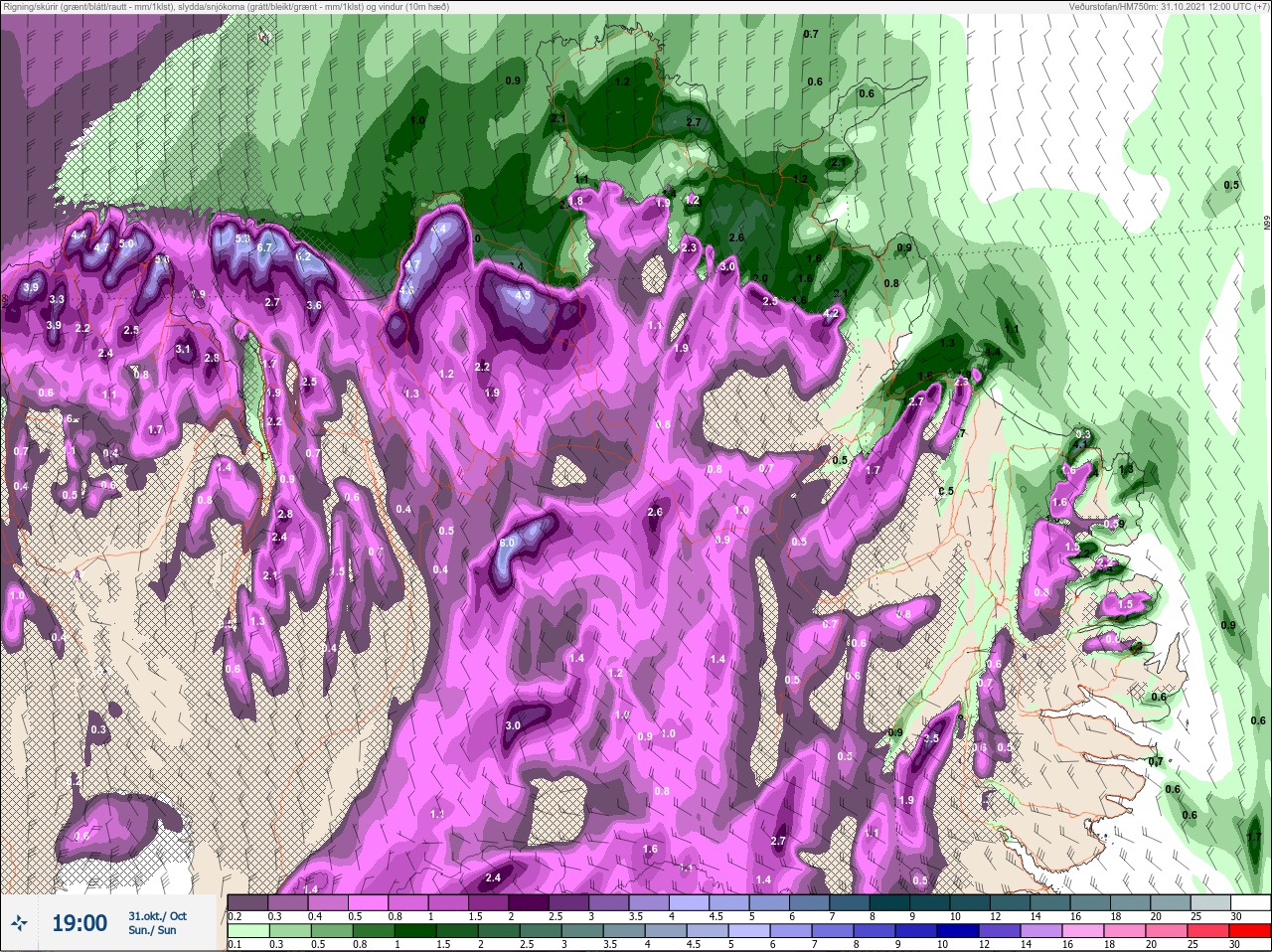This screenshot has height=952, width=1272.
Task: Click the '31.okt./ Oct Sun./ Sun' date label
Action: [157, 923]
